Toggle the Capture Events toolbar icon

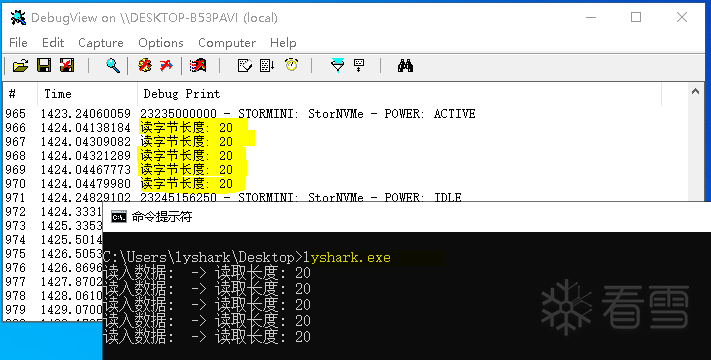coord(198,66)
